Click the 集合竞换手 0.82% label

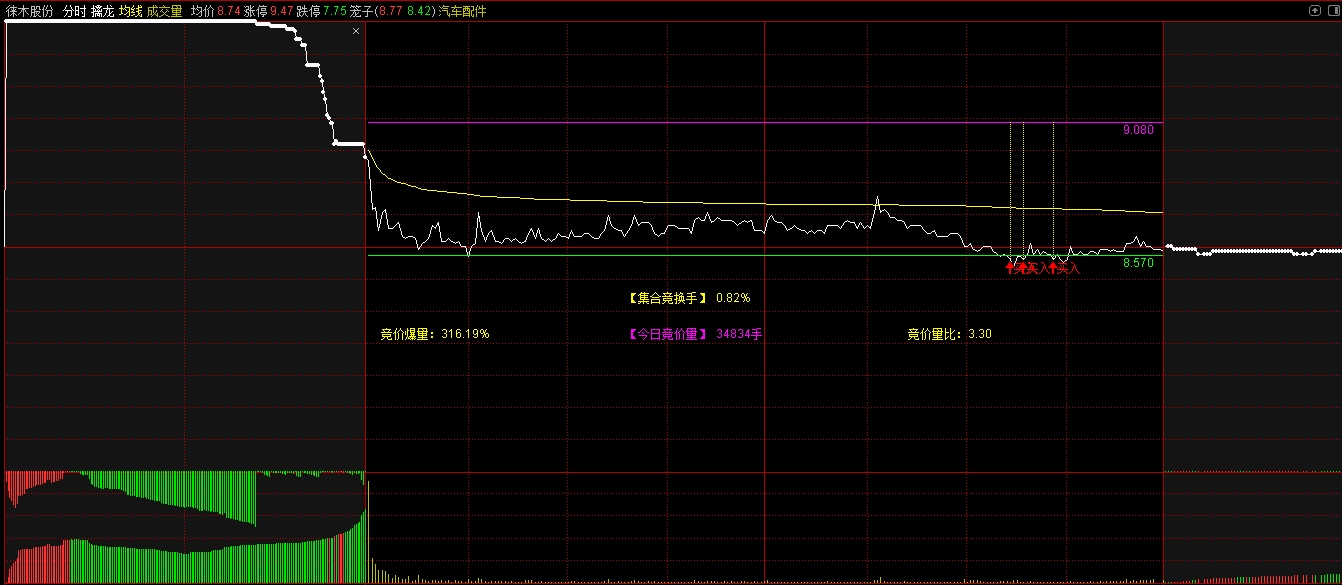click(x=688, y=298)
